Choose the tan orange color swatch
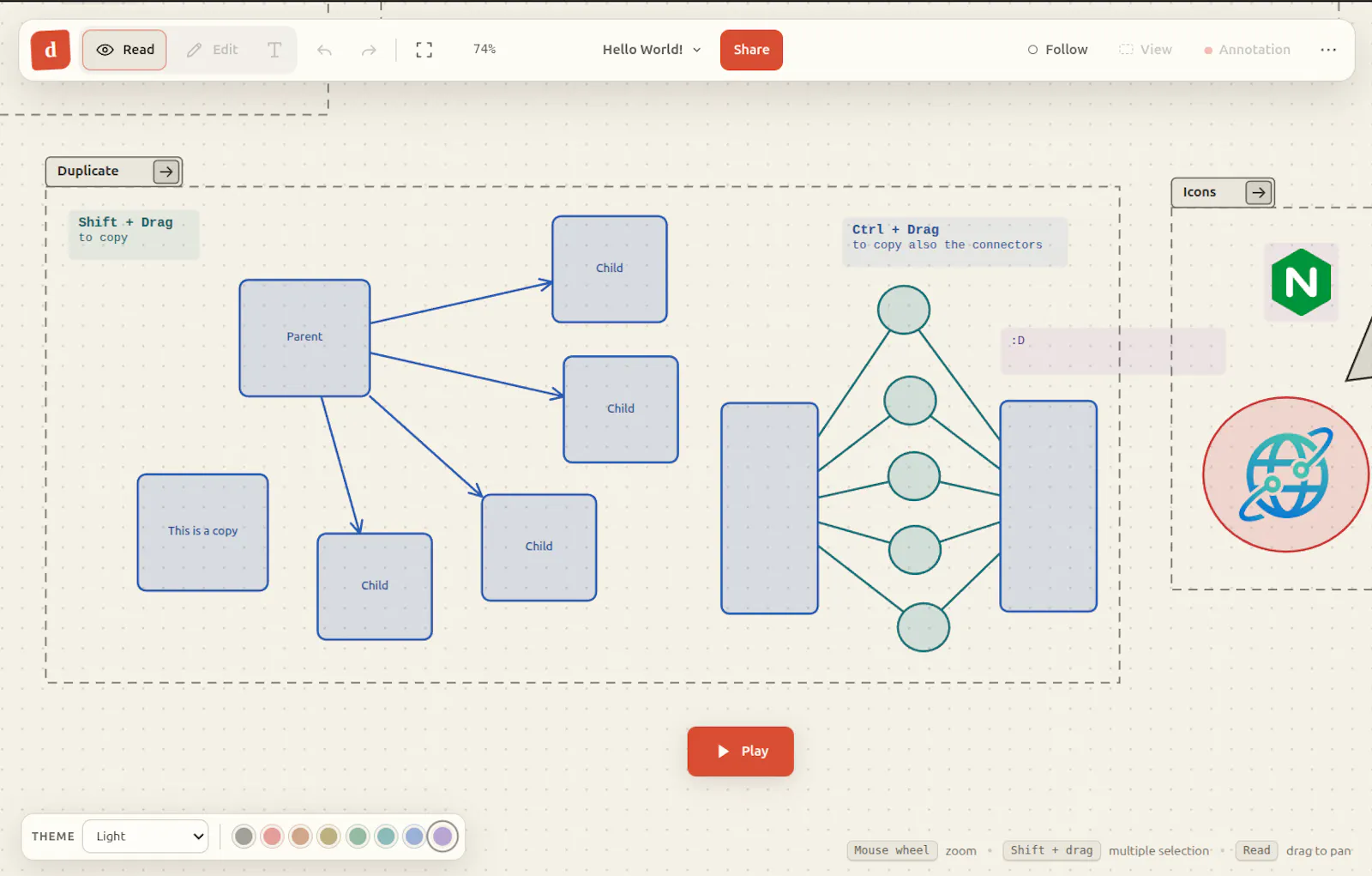1372x876 pixels. 300,837
